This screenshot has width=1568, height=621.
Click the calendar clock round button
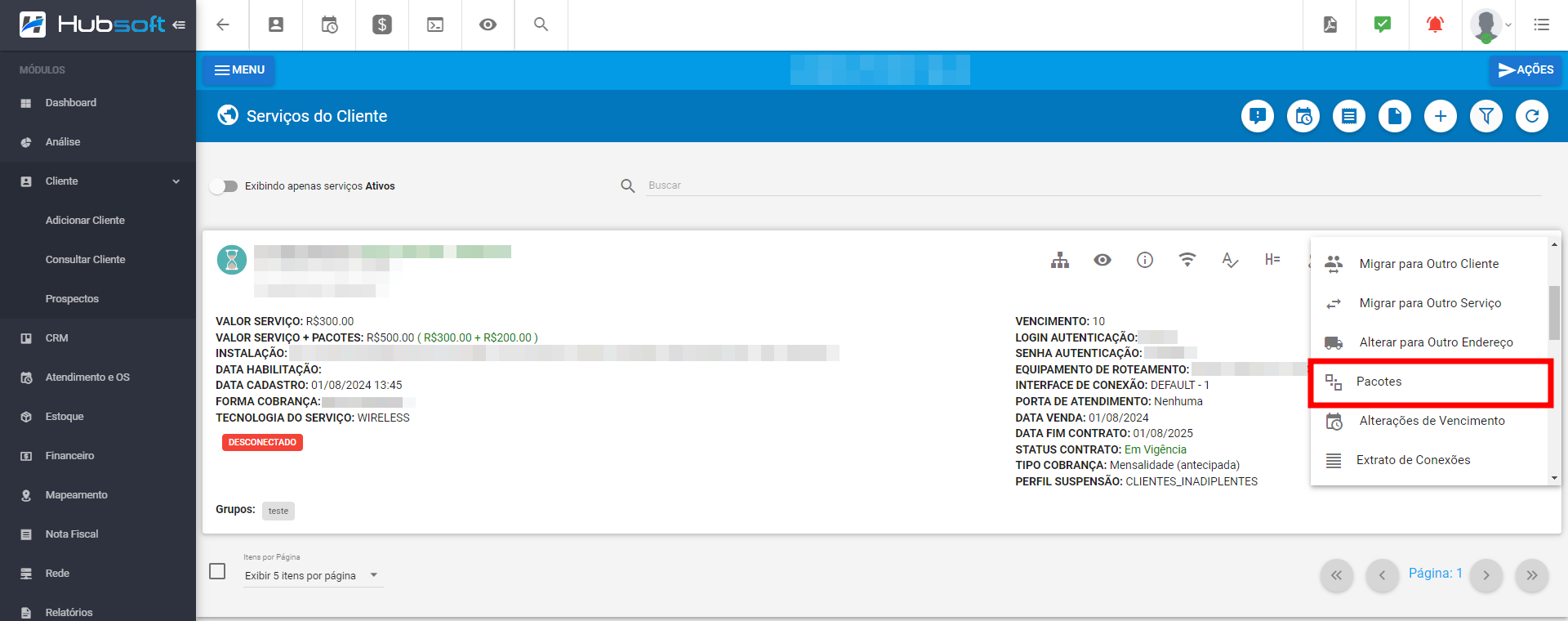click(x=1303, y=116)
